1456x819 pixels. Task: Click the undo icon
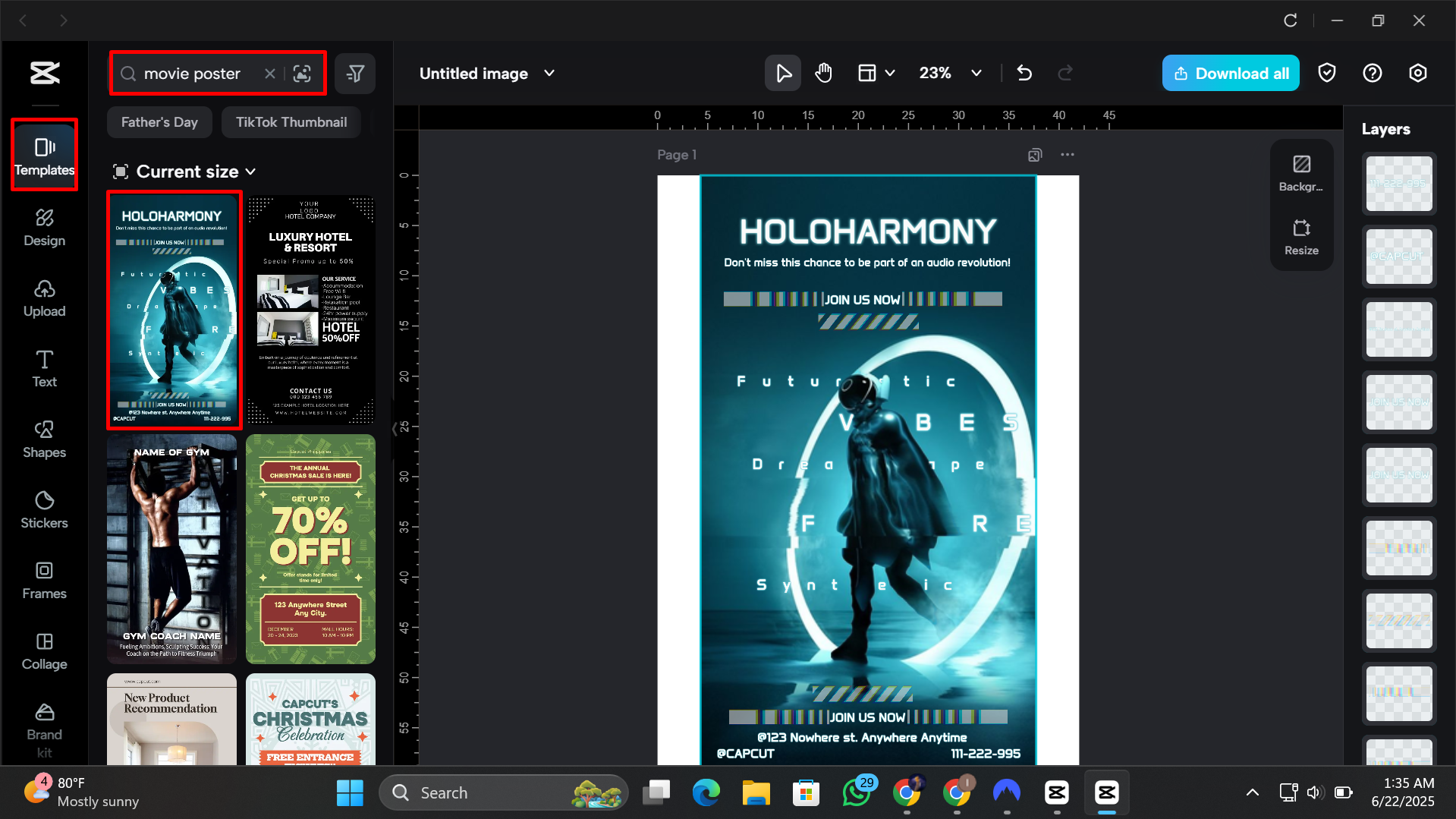tap(1024, 73)
